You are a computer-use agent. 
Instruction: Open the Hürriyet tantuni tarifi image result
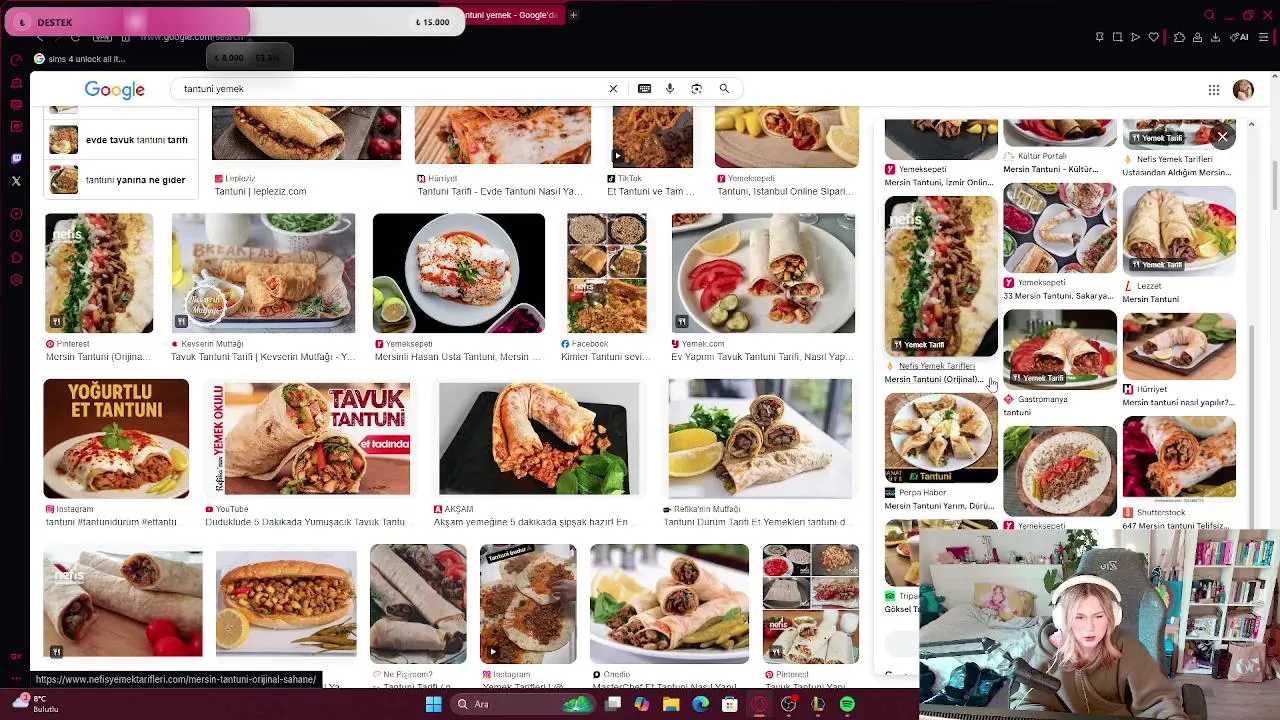[x=503, y=136]
